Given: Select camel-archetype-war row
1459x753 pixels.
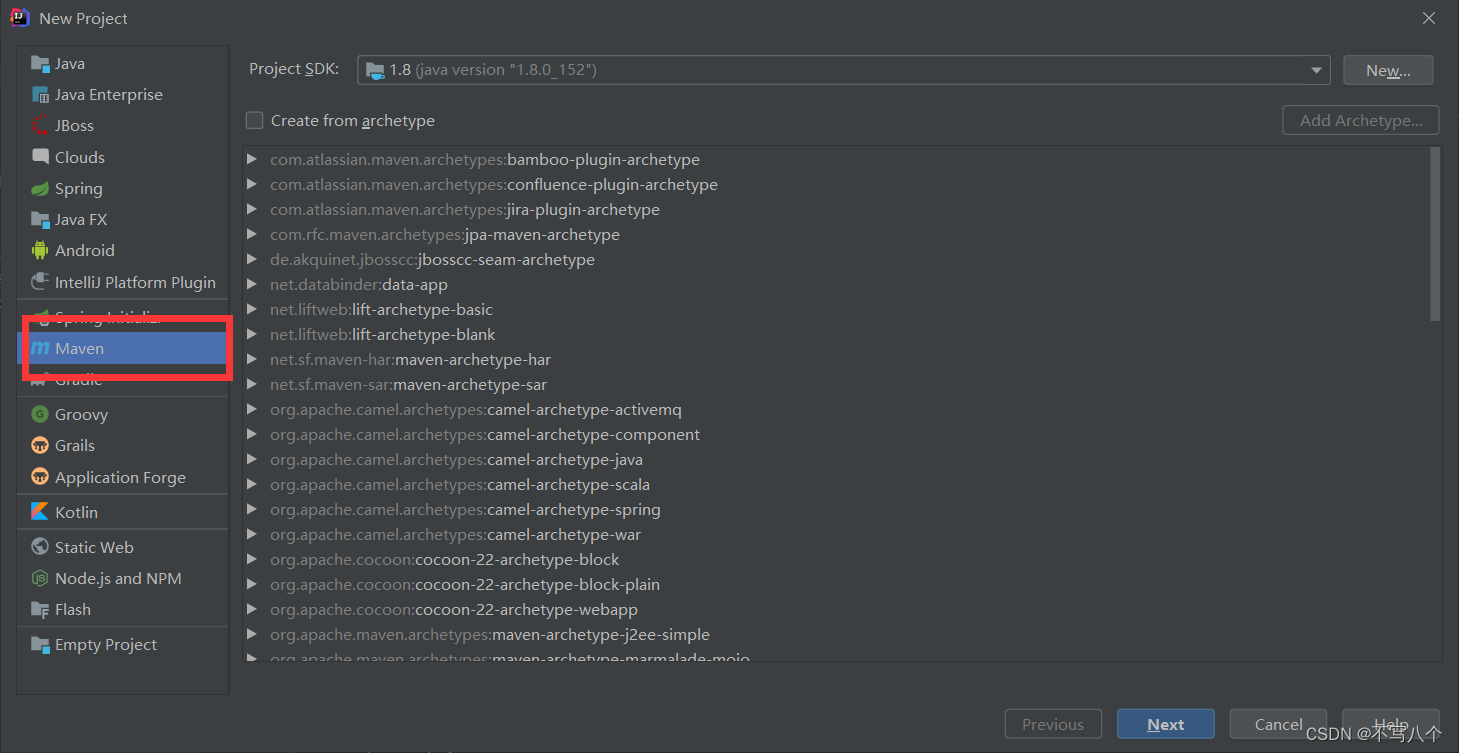Looking at the screenshot, I should pos(835,535).
